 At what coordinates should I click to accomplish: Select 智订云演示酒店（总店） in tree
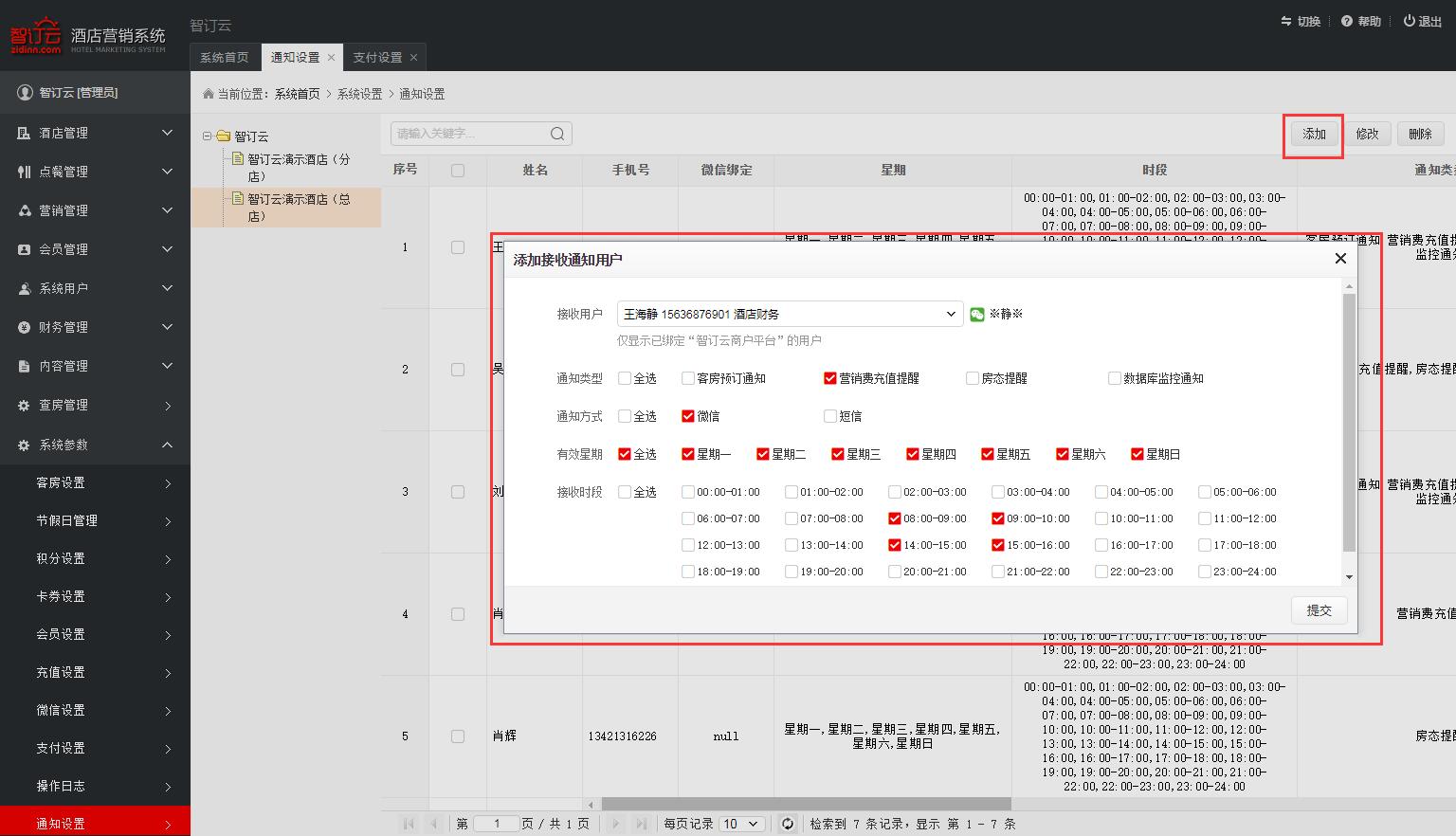(x=298, y=208)
